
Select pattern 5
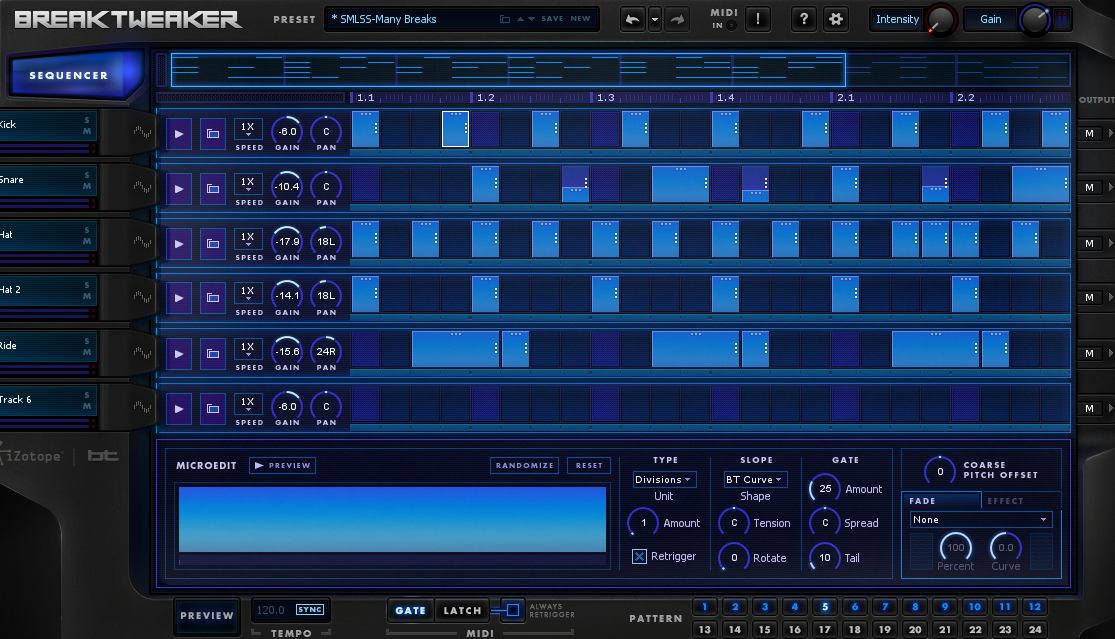tap(825, 607)
